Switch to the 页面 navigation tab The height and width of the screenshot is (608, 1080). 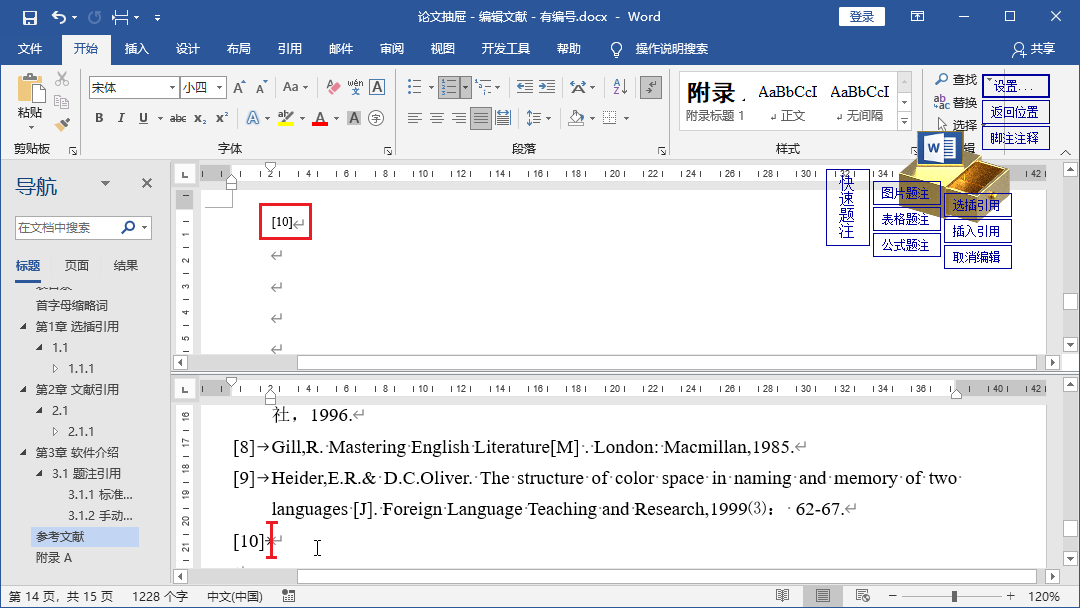click(76, 266)
